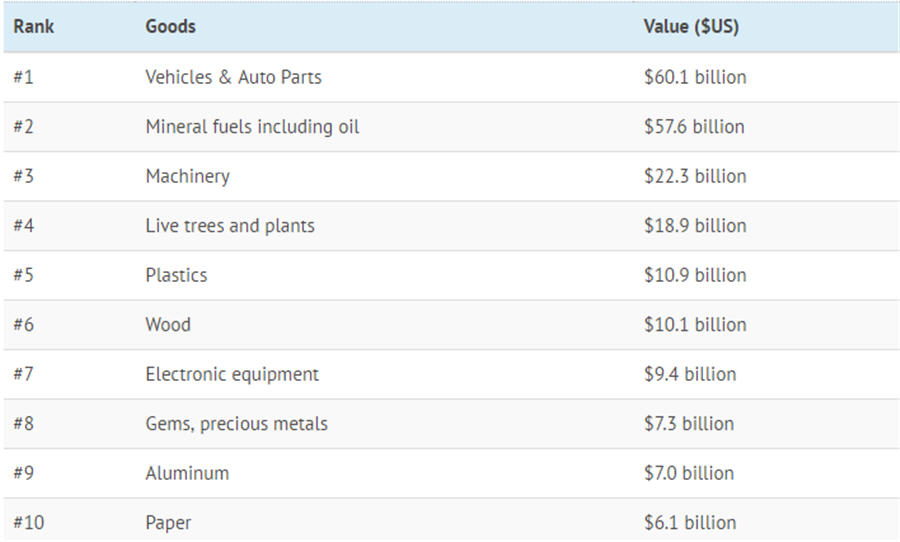Click the Electronic equipment cell
Screen dimensions: 900x542
click(x=232, y=374)
